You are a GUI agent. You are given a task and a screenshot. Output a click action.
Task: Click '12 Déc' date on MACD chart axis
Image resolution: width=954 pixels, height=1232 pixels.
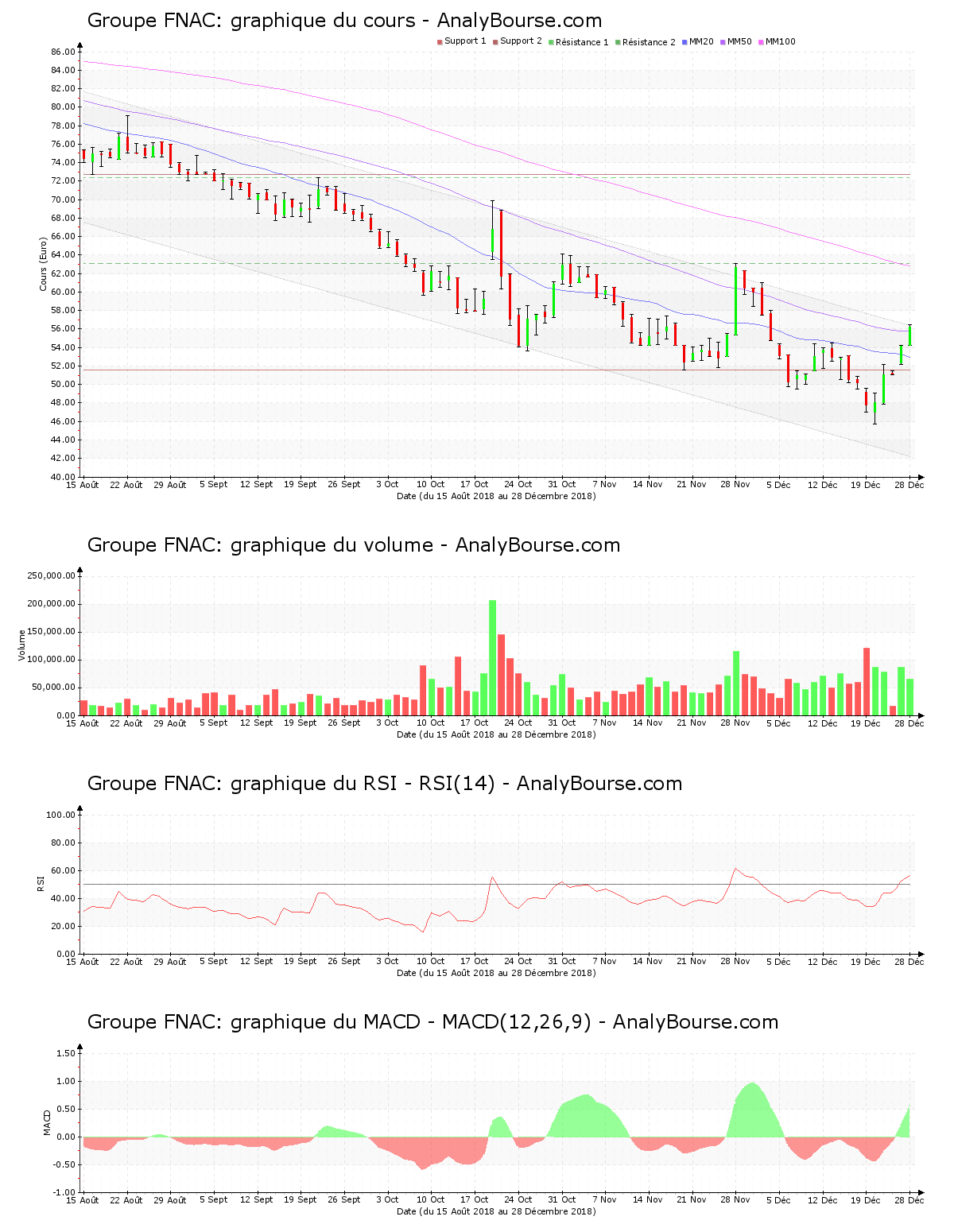pos(822,1199)
